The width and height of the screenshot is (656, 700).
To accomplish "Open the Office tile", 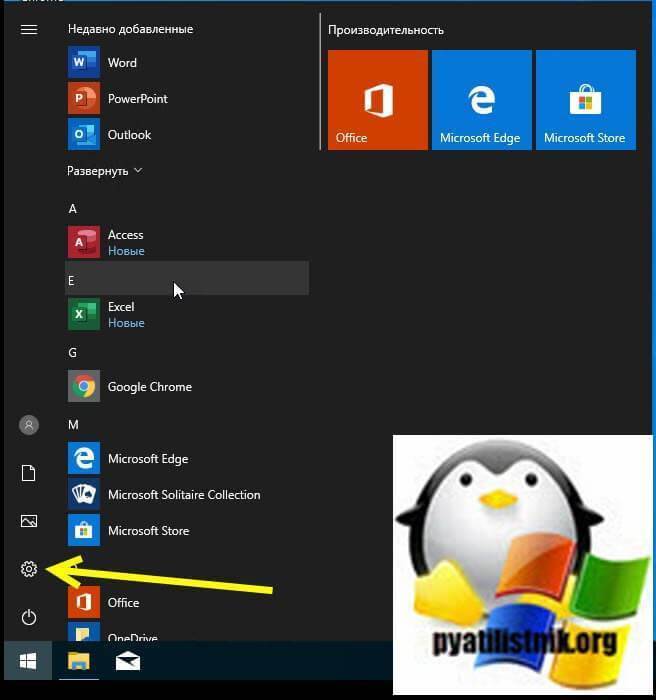I will [378, 100].
